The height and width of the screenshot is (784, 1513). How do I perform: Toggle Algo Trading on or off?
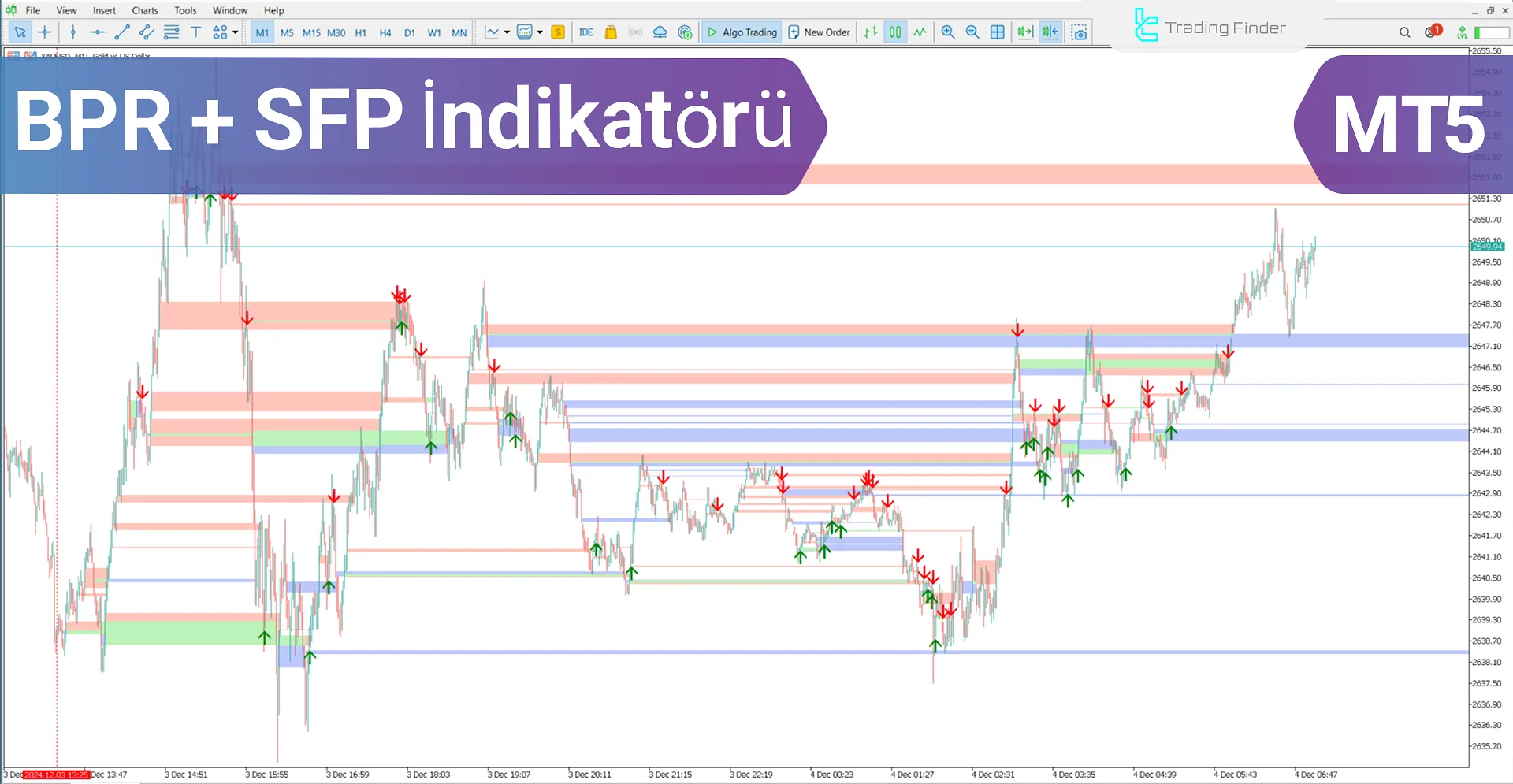coord(741,32)
